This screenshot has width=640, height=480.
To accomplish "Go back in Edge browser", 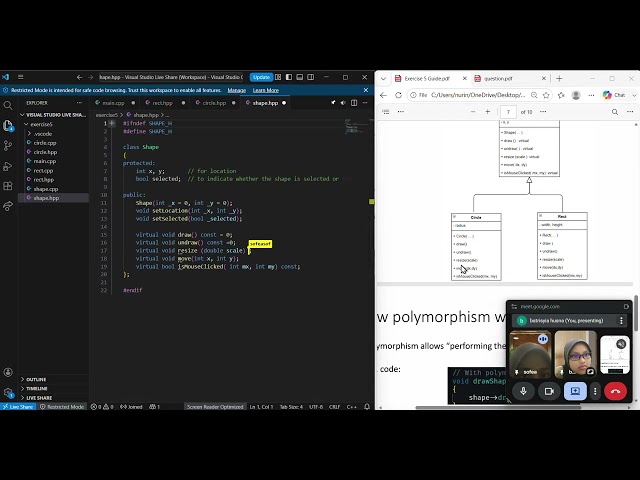I will (383, 95).
